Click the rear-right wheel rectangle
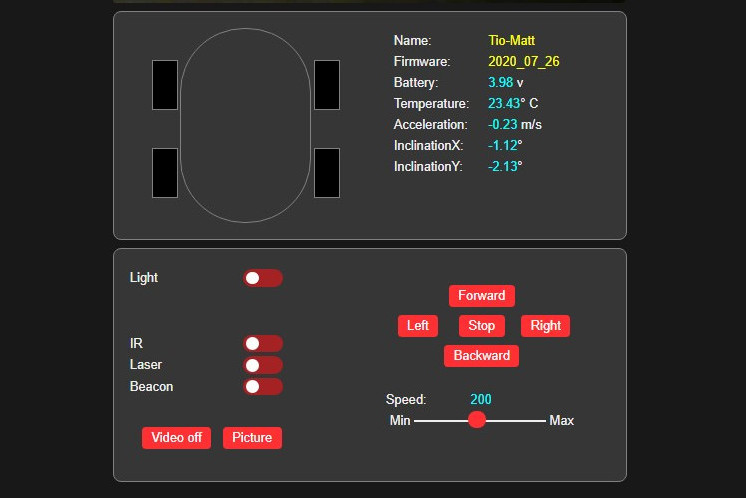The image size is (746, 498). 327,173
